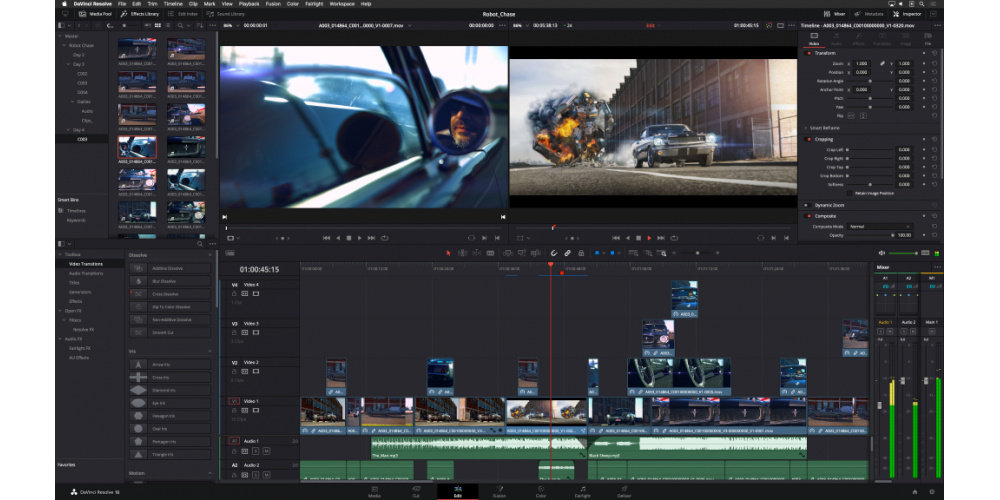
Task: Collapse the Toolbox tree in Effects Library
Action: [60, 254]
